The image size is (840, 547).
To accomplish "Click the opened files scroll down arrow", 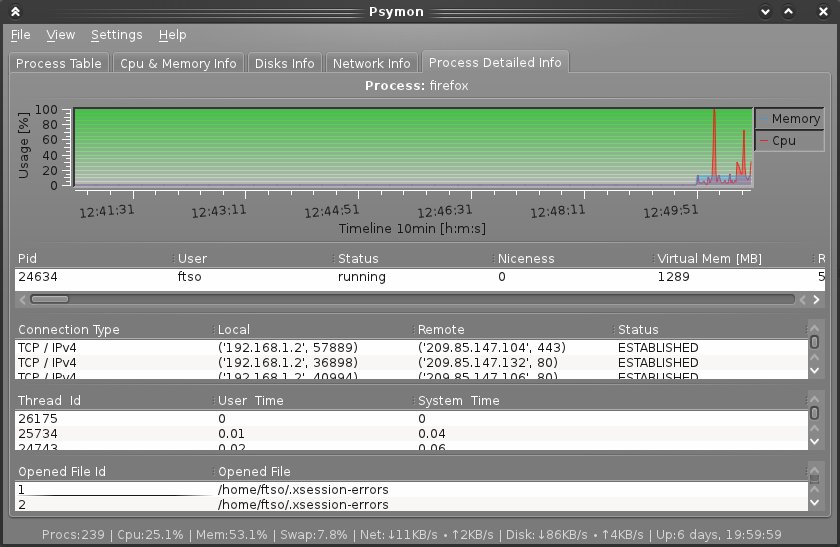I will [815, 503].
